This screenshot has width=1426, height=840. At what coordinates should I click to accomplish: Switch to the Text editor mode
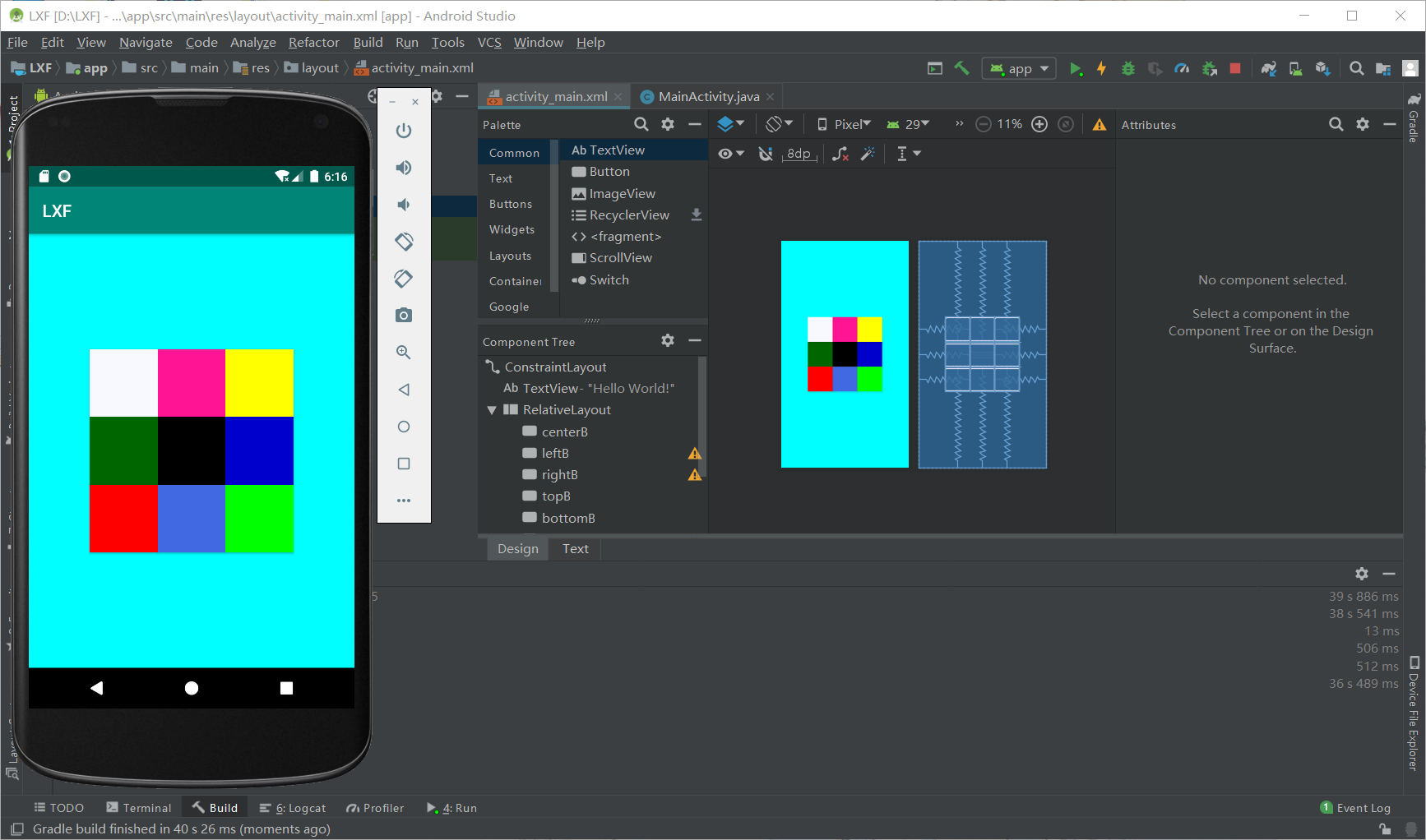tap(575, 549)
